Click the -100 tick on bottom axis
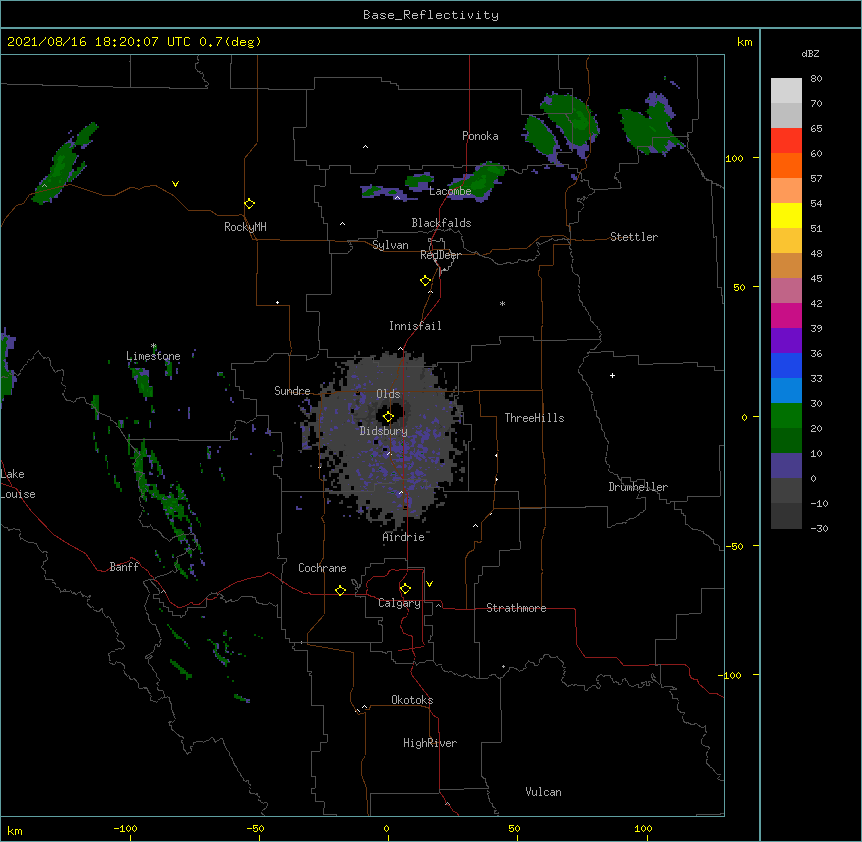The height and width of the screenshot is (842, 862). tap(125, 828)
